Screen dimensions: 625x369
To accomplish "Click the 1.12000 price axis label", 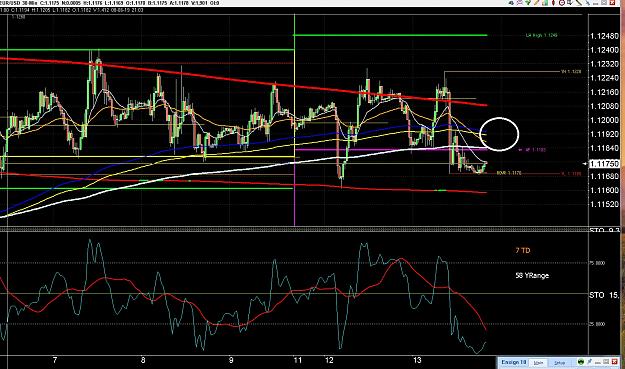I will 604,120.
